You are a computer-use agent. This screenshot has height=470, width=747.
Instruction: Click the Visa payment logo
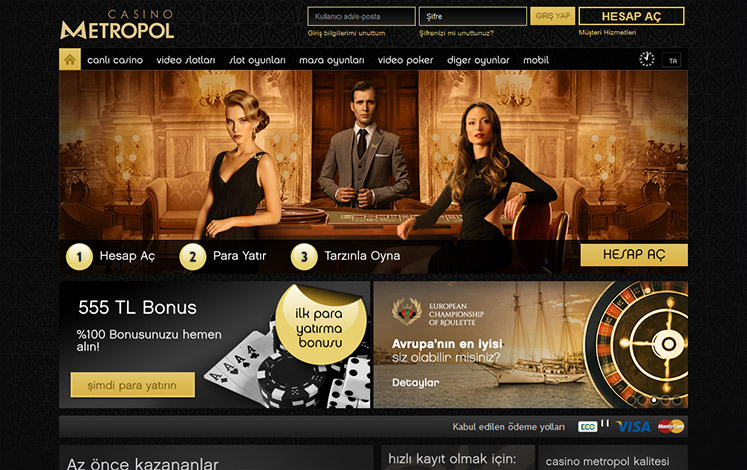tap(633, 426)
